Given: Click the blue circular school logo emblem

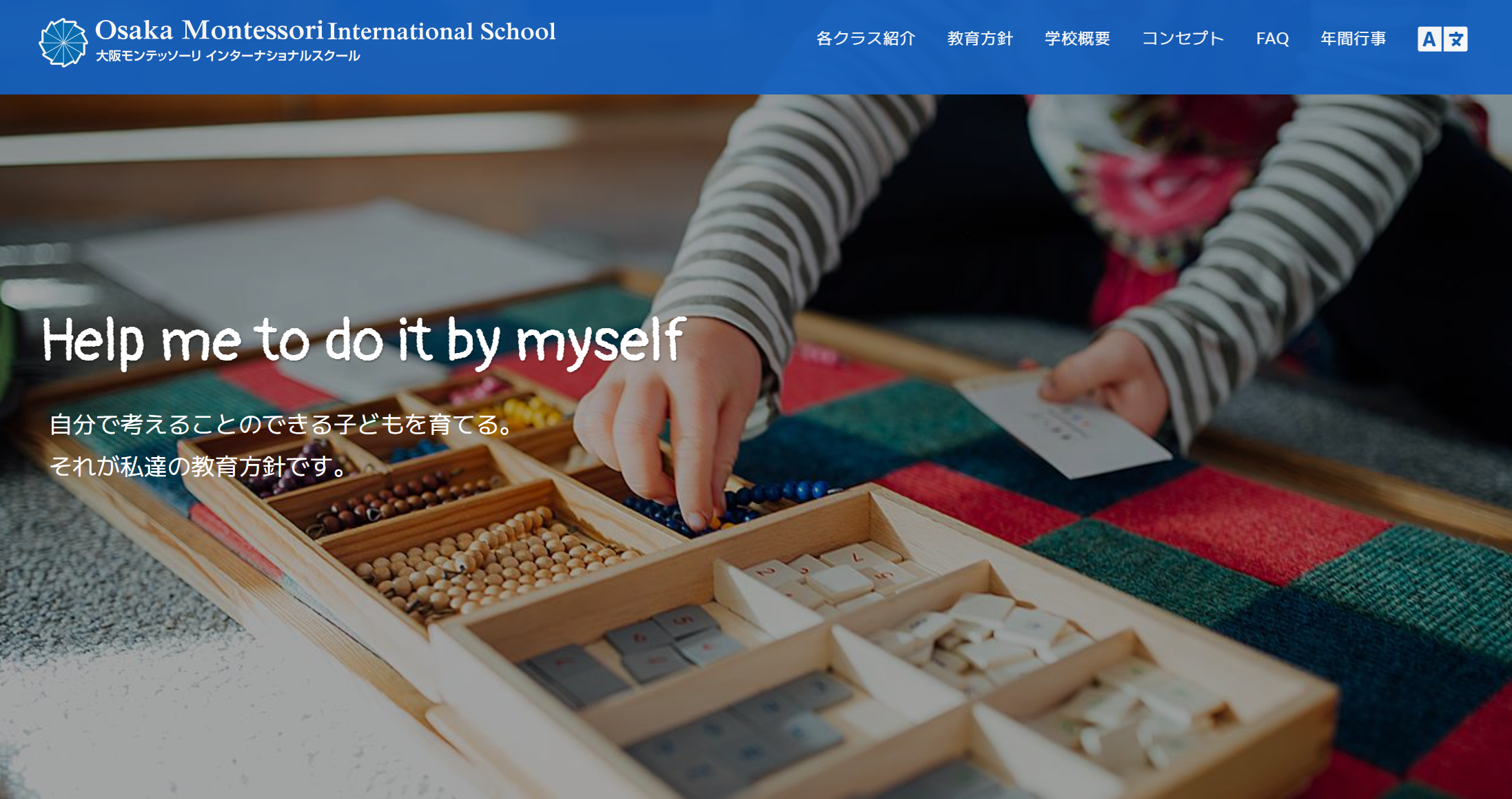Looking at the screenshot, I should click(63, 42).
